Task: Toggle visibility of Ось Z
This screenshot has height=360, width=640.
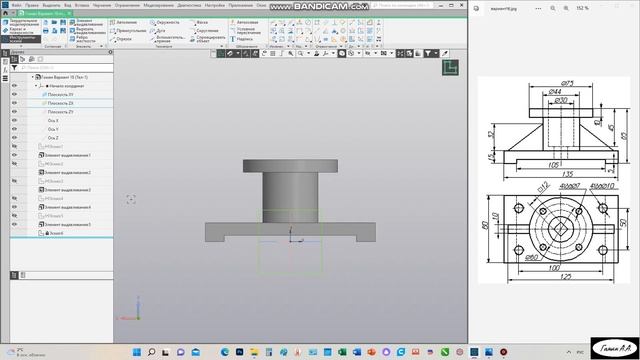Action: [x=14, y=138]
